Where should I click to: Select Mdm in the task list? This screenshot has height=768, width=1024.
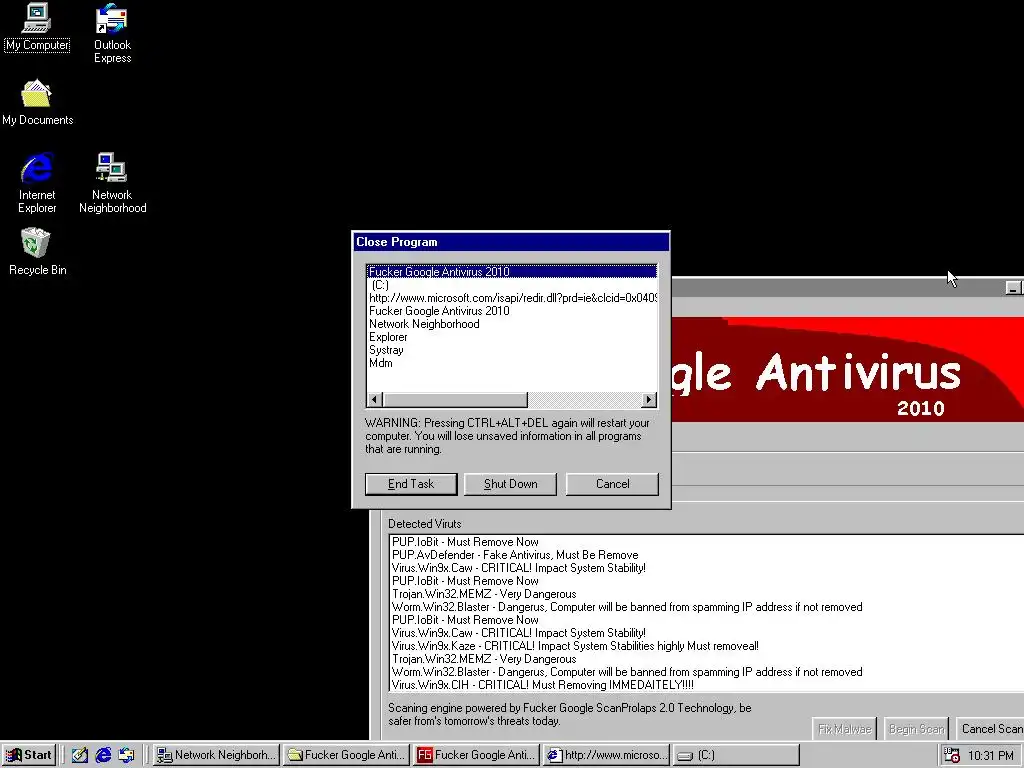tap(512, 363)
